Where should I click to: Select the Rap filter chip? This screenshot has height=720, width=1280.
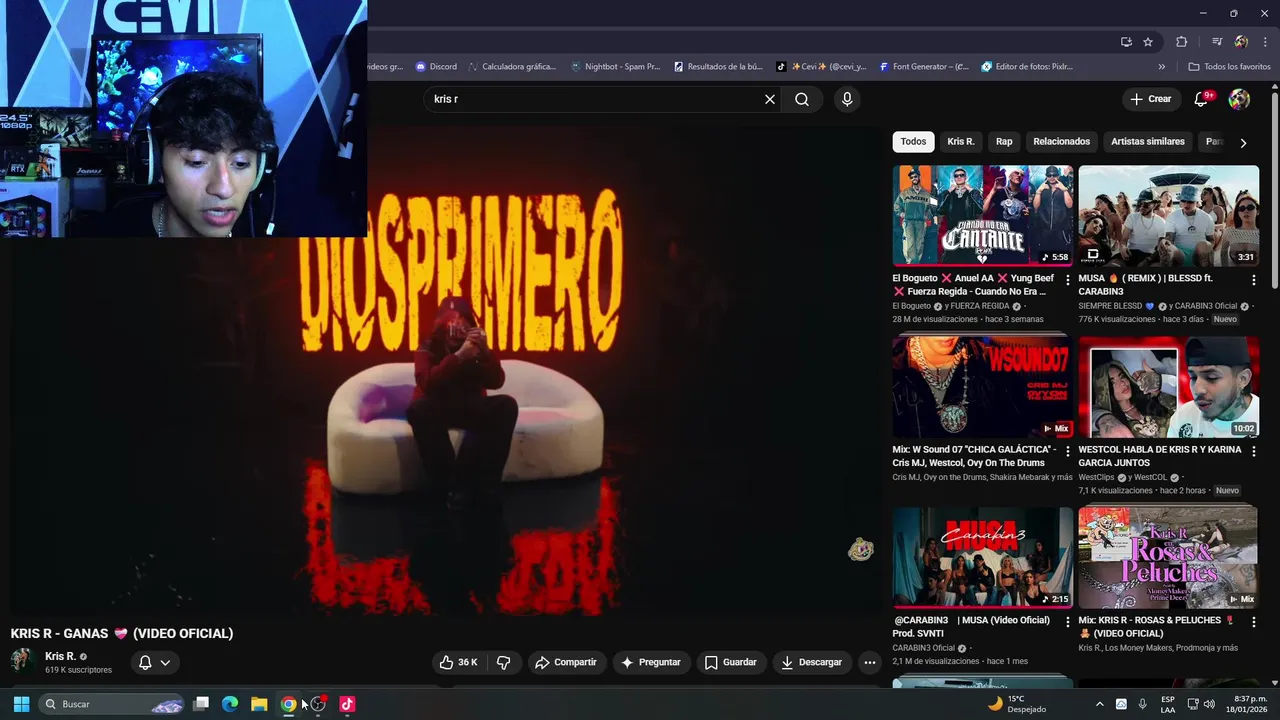tap(1004, 142)
